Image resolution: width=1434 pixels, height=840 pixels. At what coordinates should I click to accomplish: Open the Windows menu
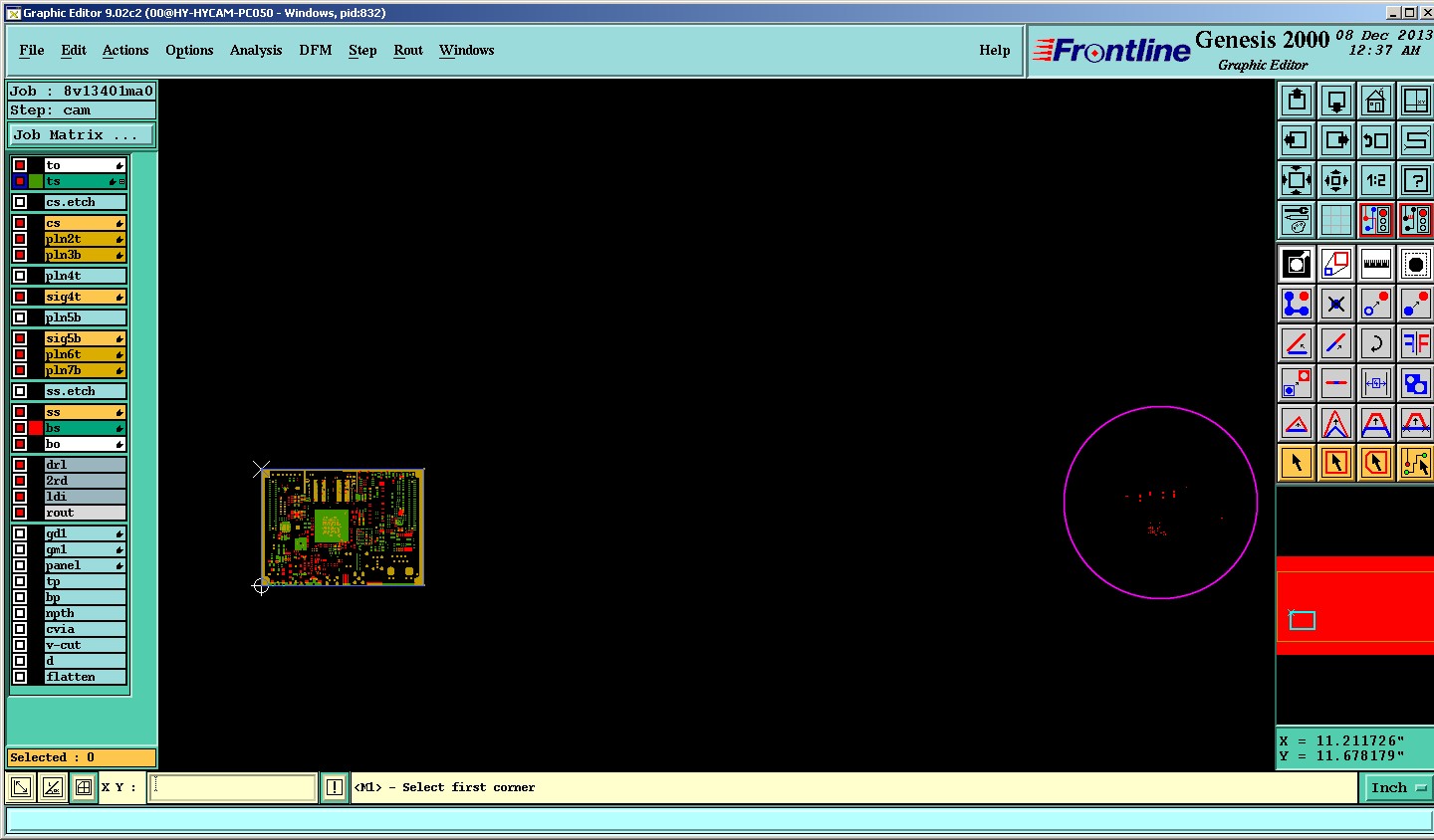[x=467, y=50]
